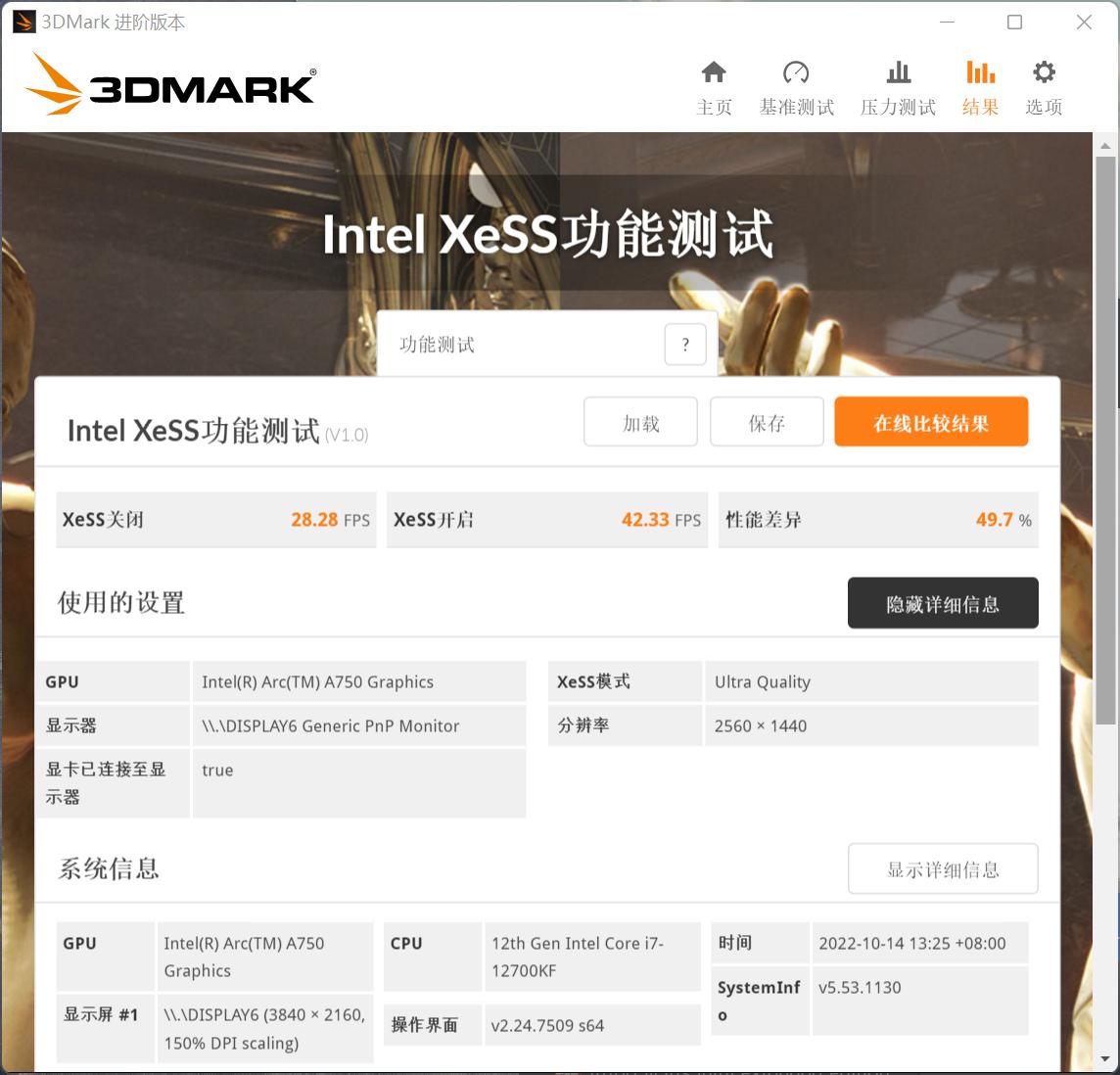
Task: Save results with the 保存 button
Action: pyautogui.click(x=767, y=421)
